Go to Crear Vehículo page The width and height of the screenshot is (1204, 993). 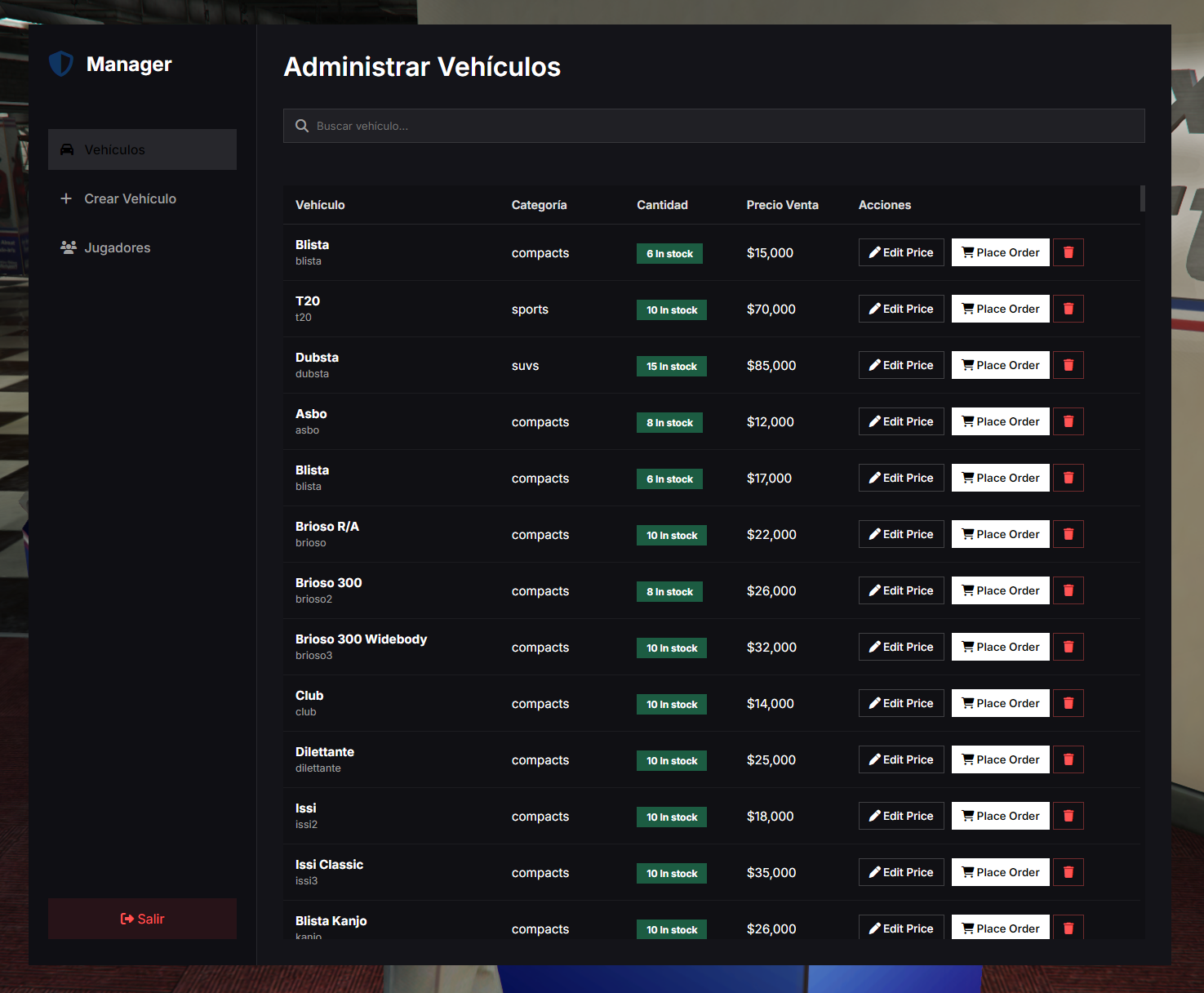(x=142, y=198)
